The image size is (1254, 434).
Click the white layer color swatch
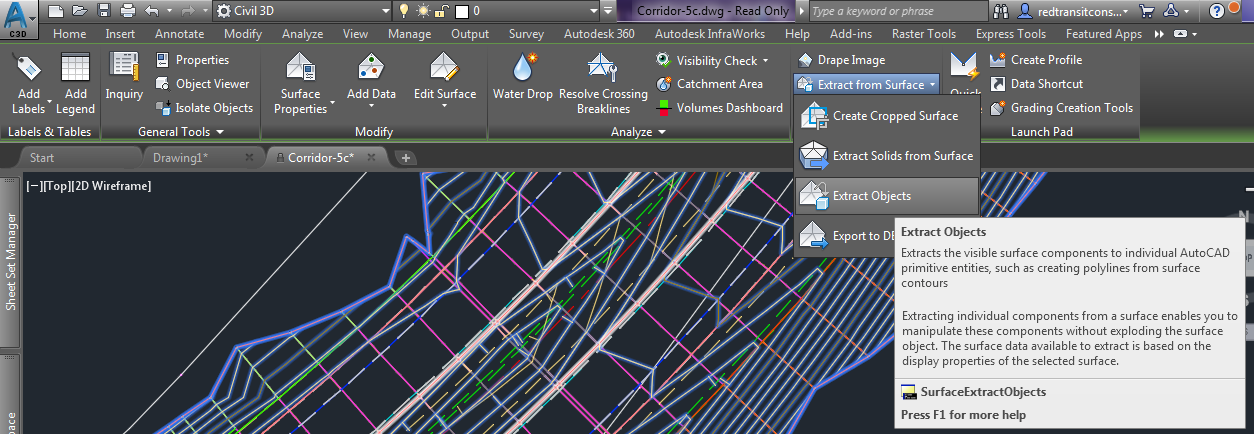click(x=461, y=11)
